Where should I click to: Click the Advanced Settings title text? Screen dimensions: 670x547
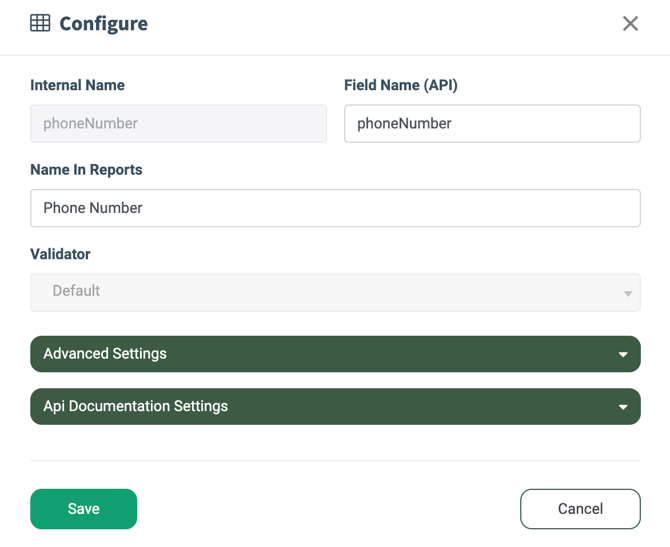105,354
